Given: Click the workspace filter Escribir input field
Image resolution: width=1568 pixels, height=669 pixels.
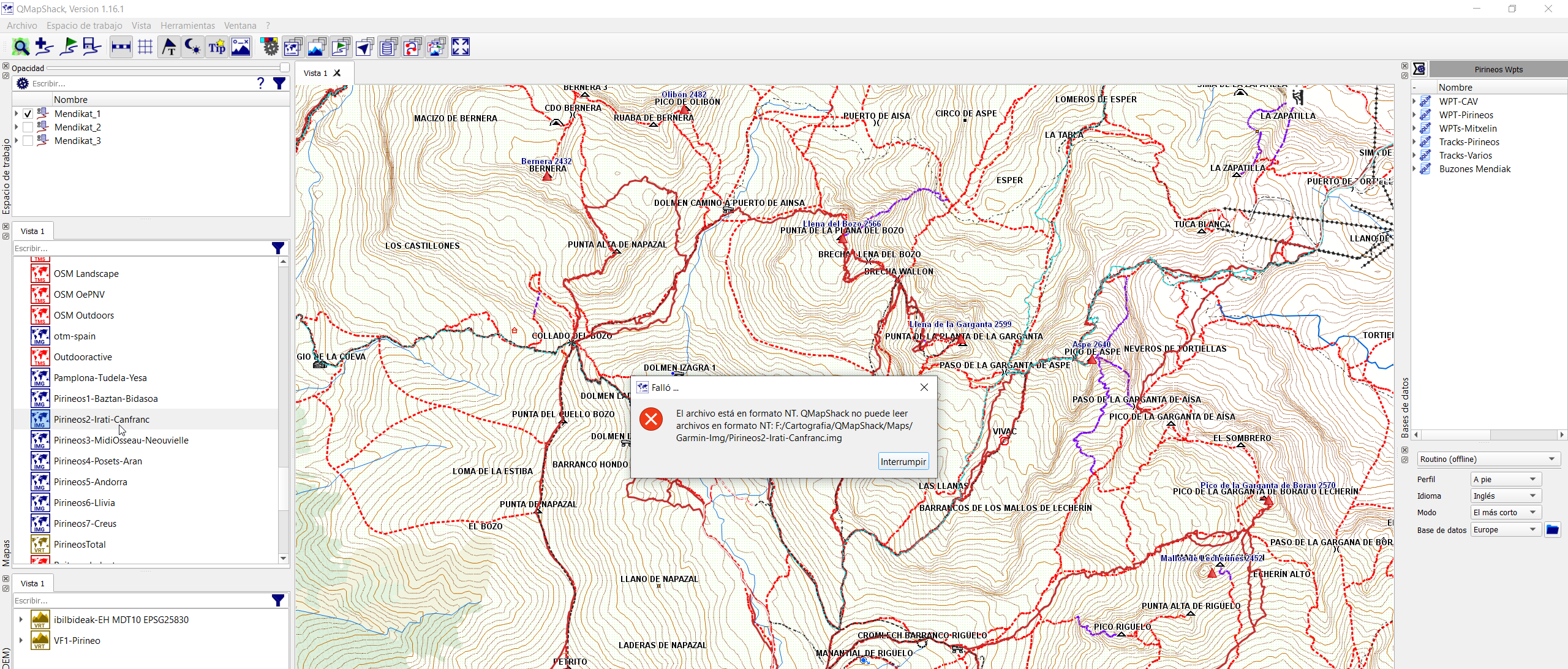Looking at the screenshot, I should [141, 83].
